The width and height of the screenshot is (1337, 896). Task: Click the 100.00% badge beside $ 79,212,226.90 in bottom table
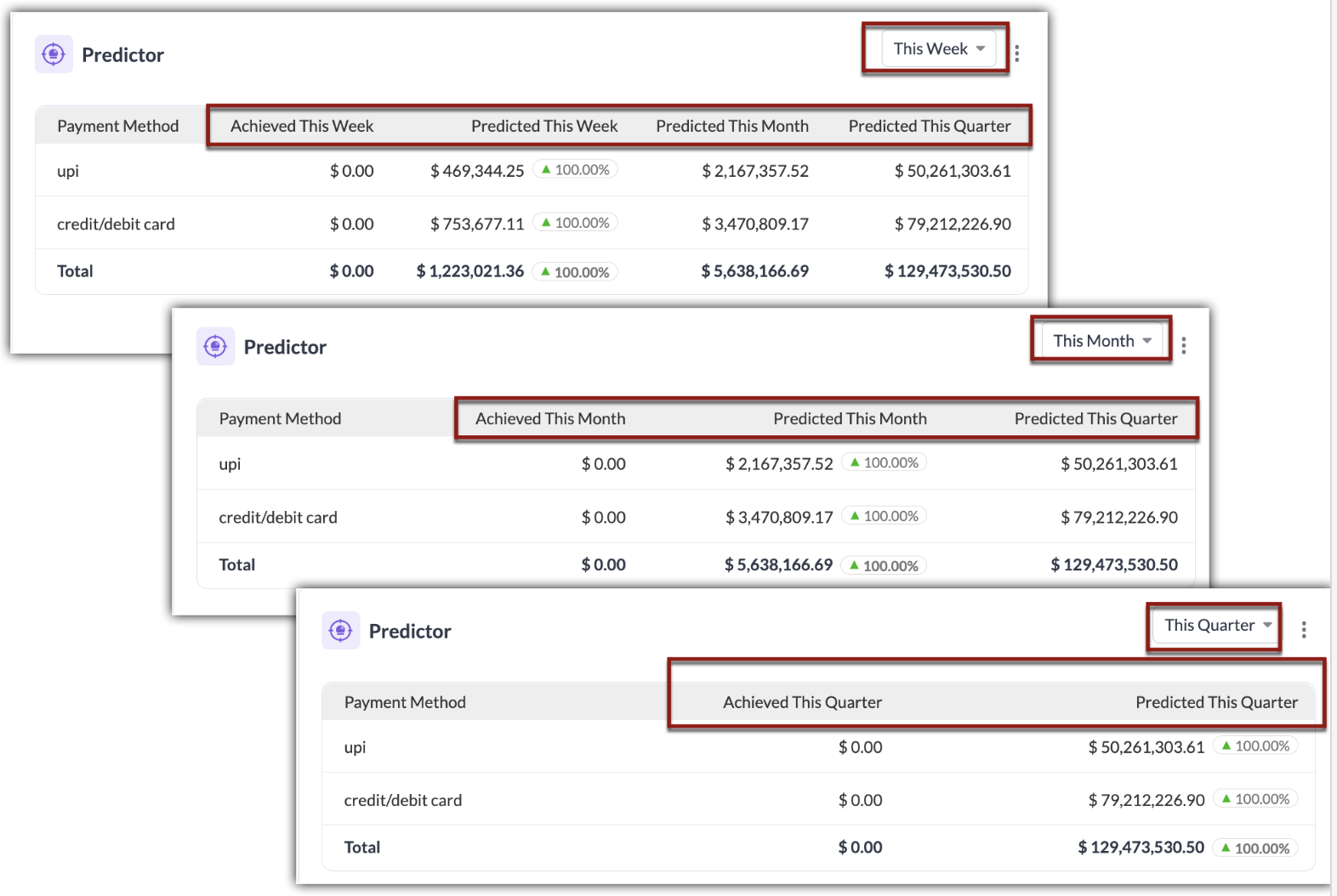[1255, 799]
